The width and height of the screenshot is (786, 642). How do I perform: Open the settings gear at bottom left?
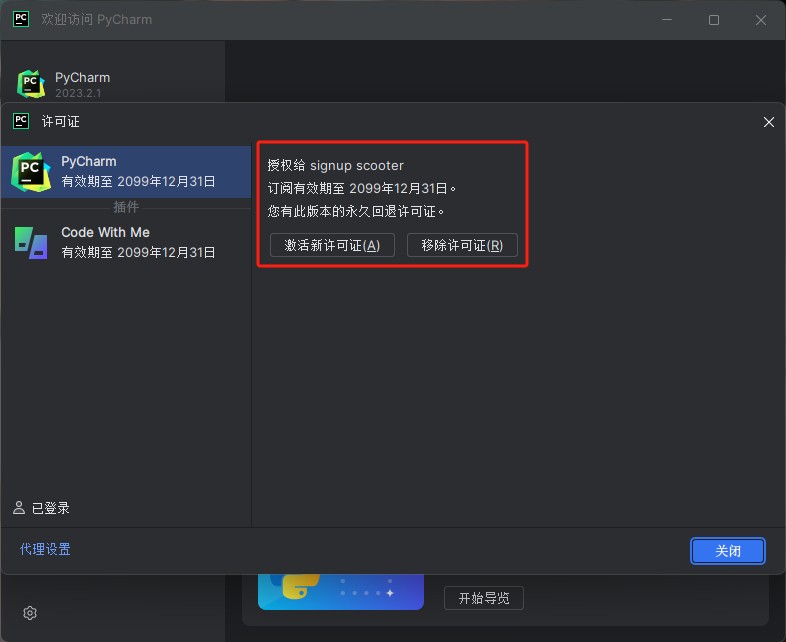click(30, 613)
